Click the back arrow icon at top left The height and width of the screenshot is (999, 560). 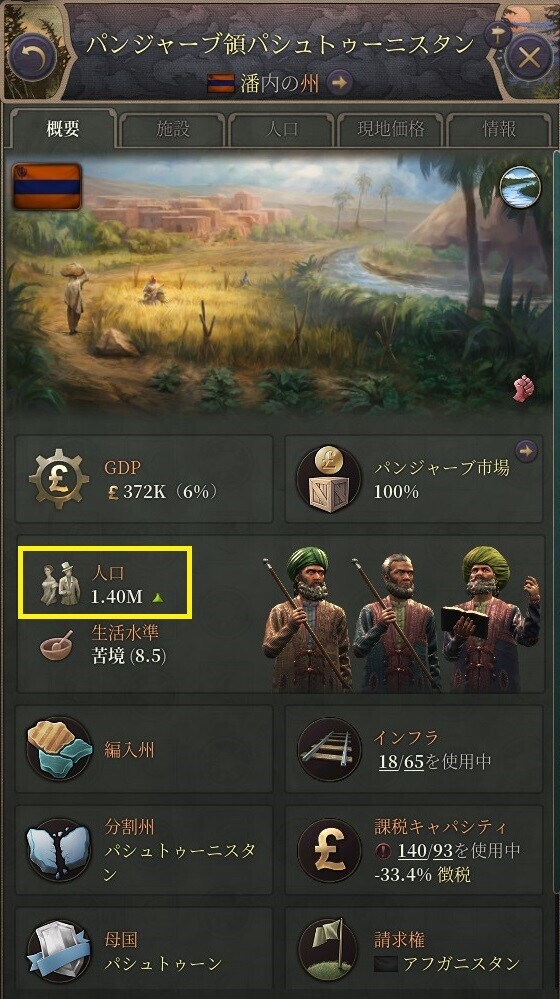click(33, 57)
